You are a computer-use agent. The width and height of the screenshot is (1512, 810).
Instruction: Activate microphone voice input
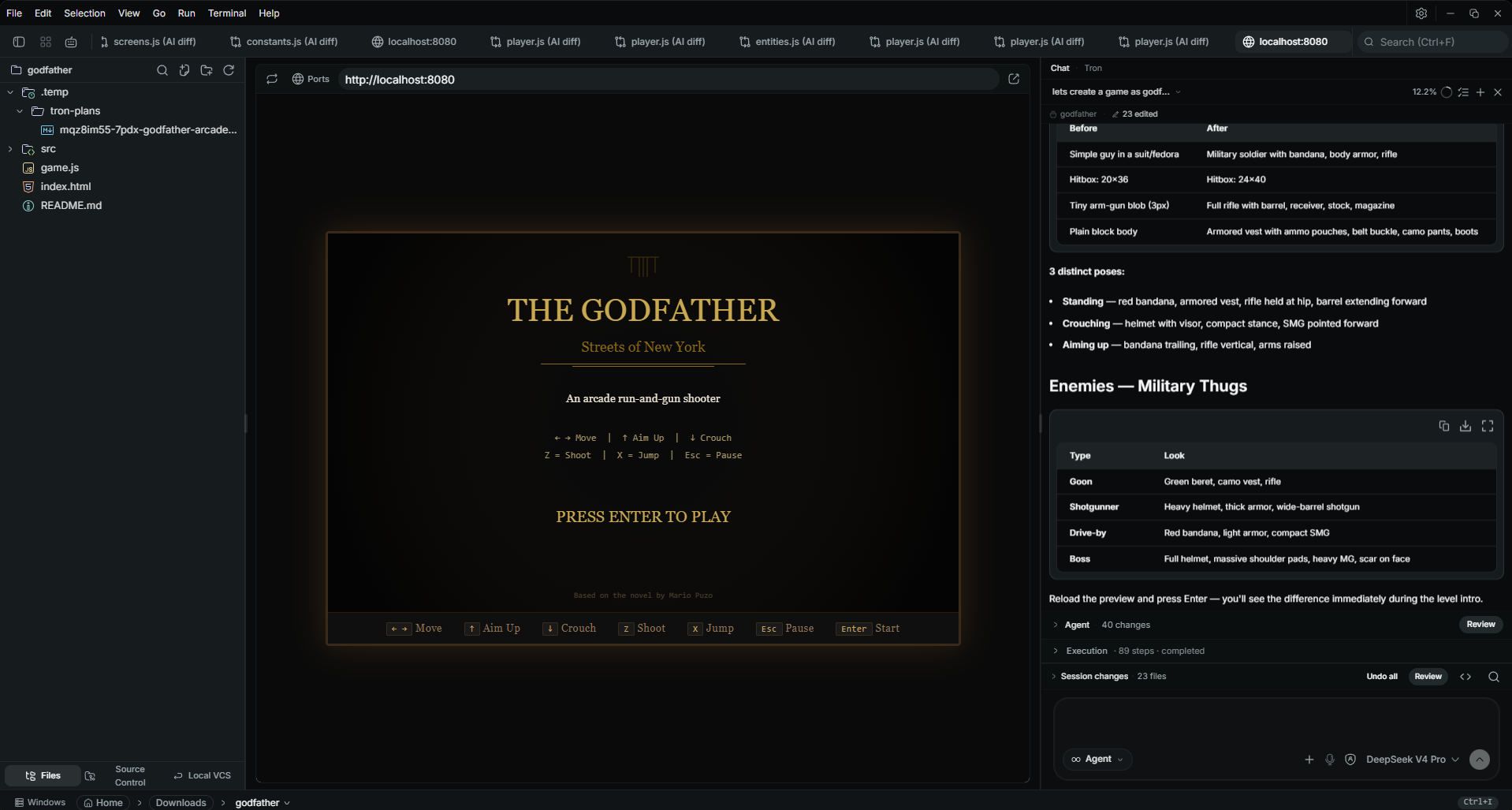[1330, 760]
